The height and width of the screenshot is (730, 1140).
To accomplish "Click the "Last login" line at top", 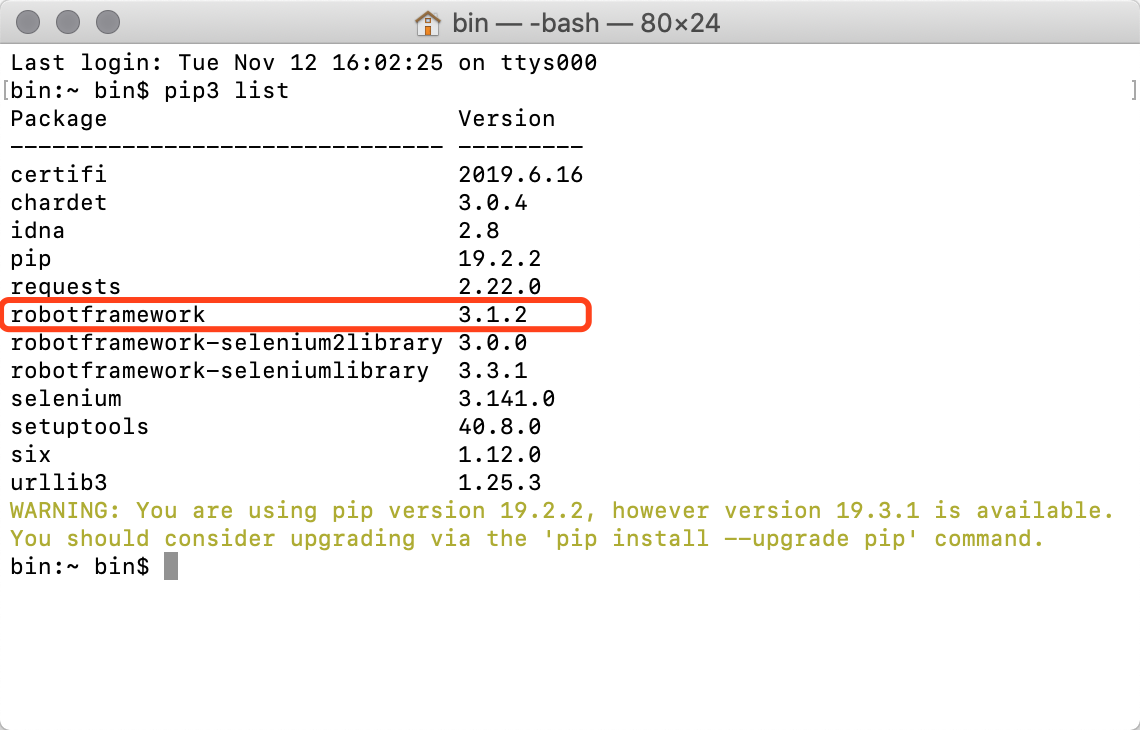I will (x=303, y=63).
